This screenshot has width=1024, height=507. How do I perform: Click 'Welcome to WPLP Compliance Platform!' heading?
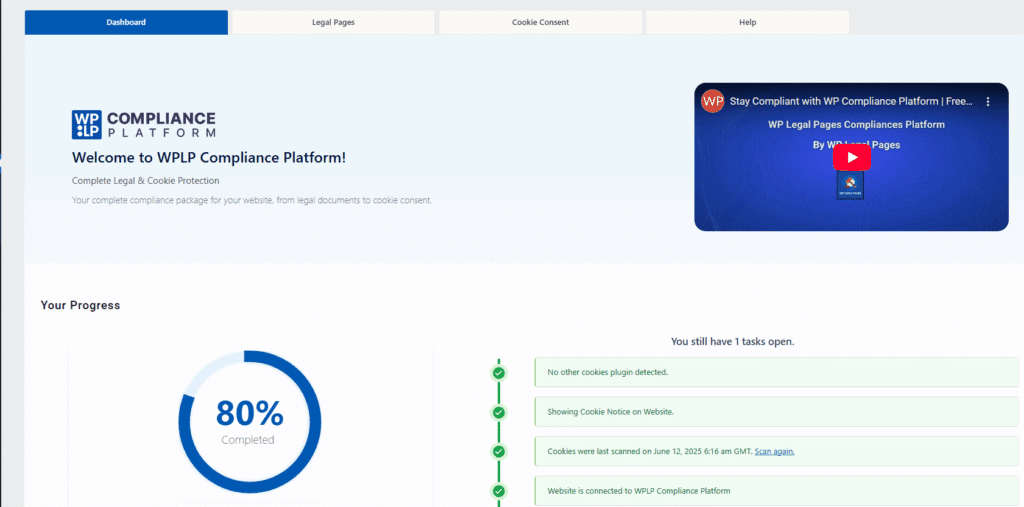[209, 158]
